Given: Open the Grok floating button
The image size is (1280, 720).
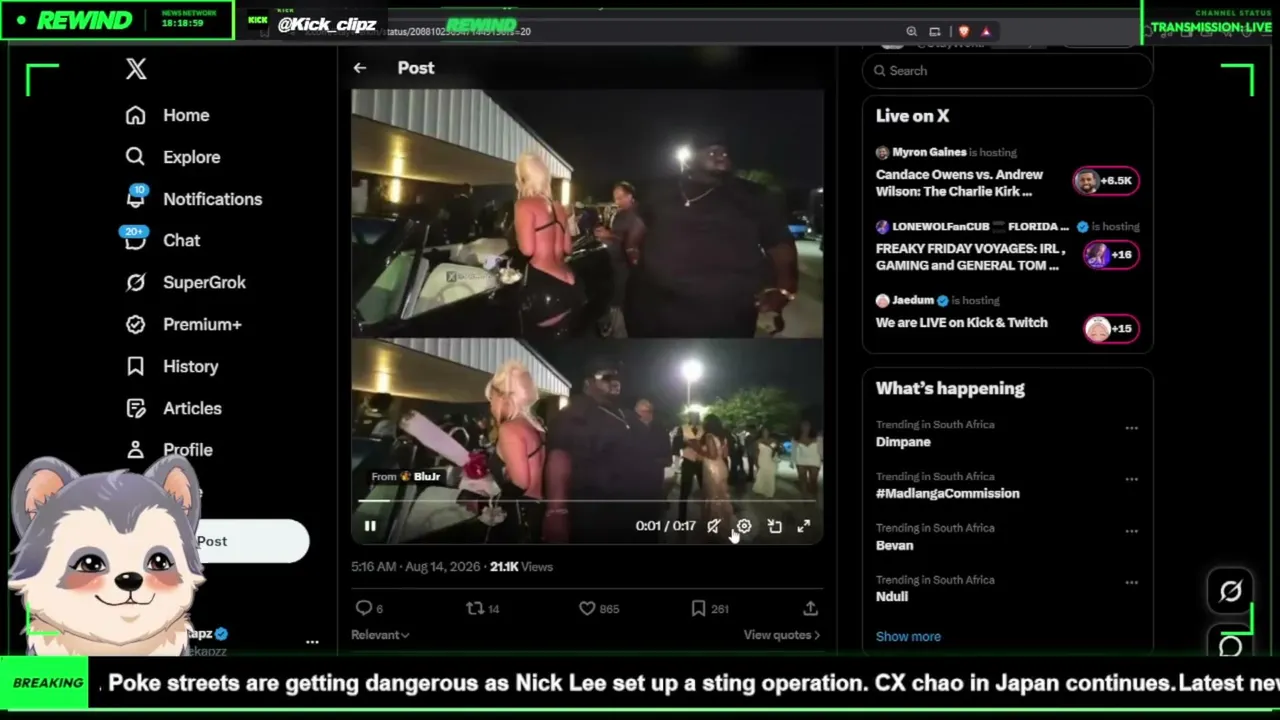Looking at the screenshot, I should (1231, 592).
